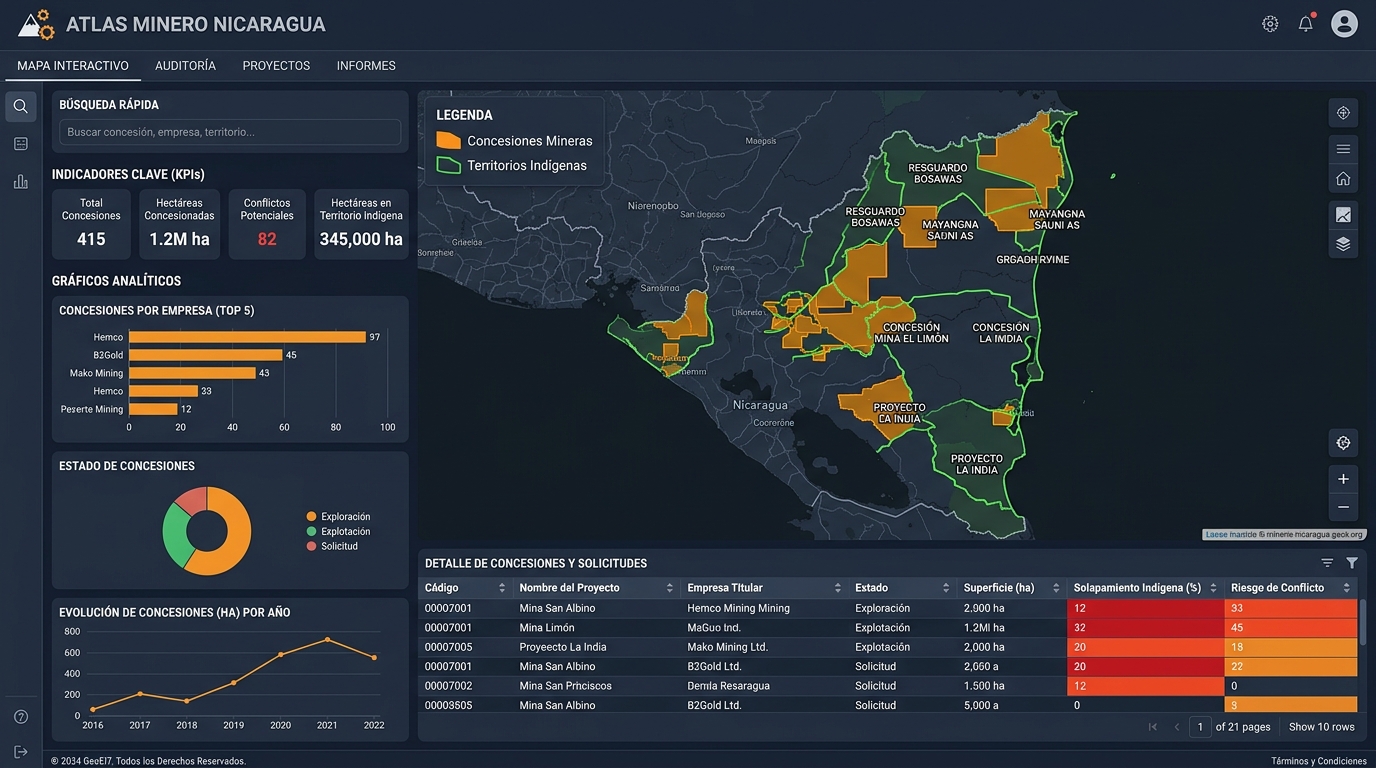Click the quick search input field
Screen dimensions: 1376x768
click(x=230, y=132)
